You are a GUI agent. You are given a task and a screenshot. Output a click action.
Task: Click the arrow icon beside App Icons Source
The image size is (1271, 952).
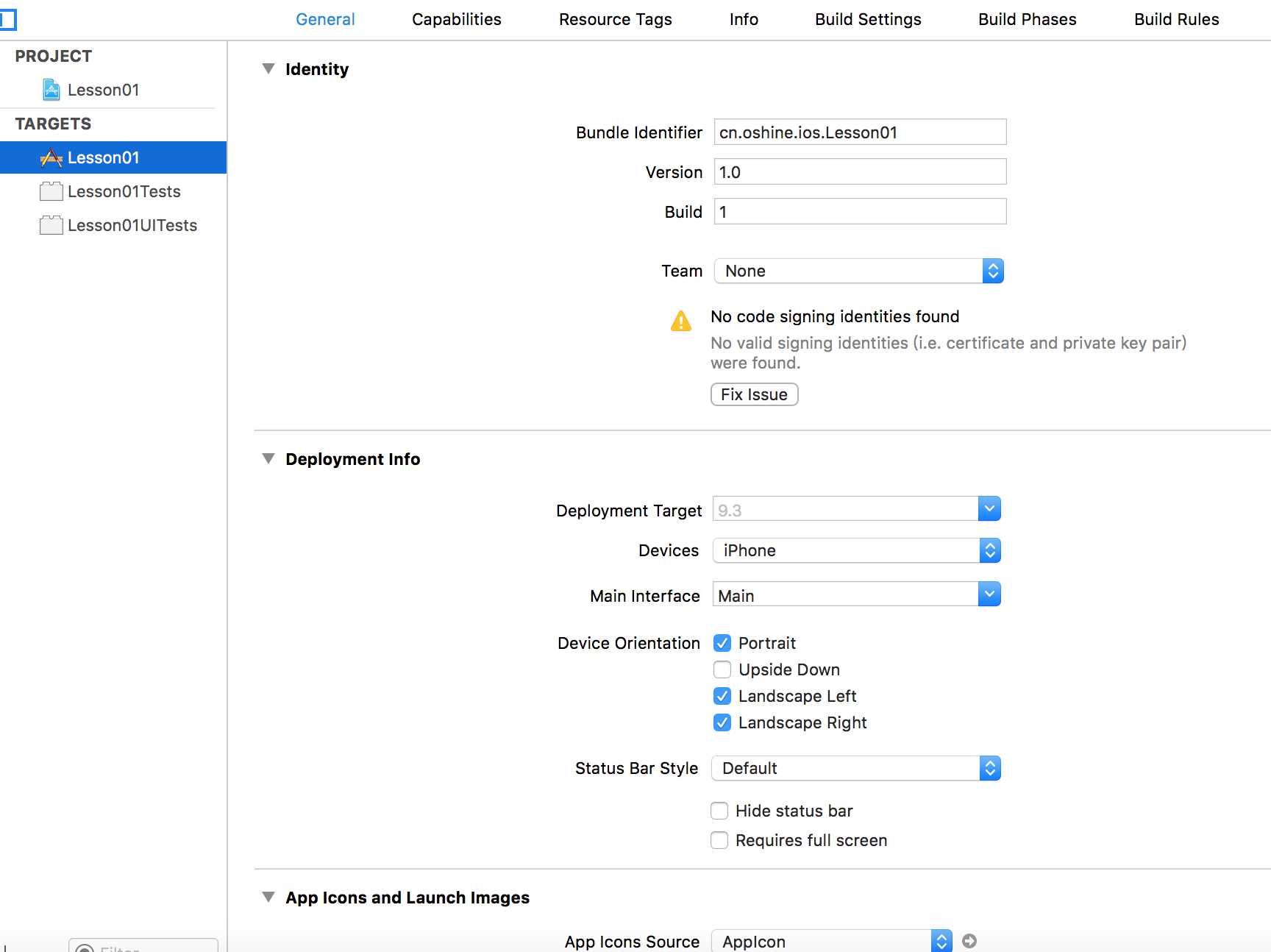point(969,941)
